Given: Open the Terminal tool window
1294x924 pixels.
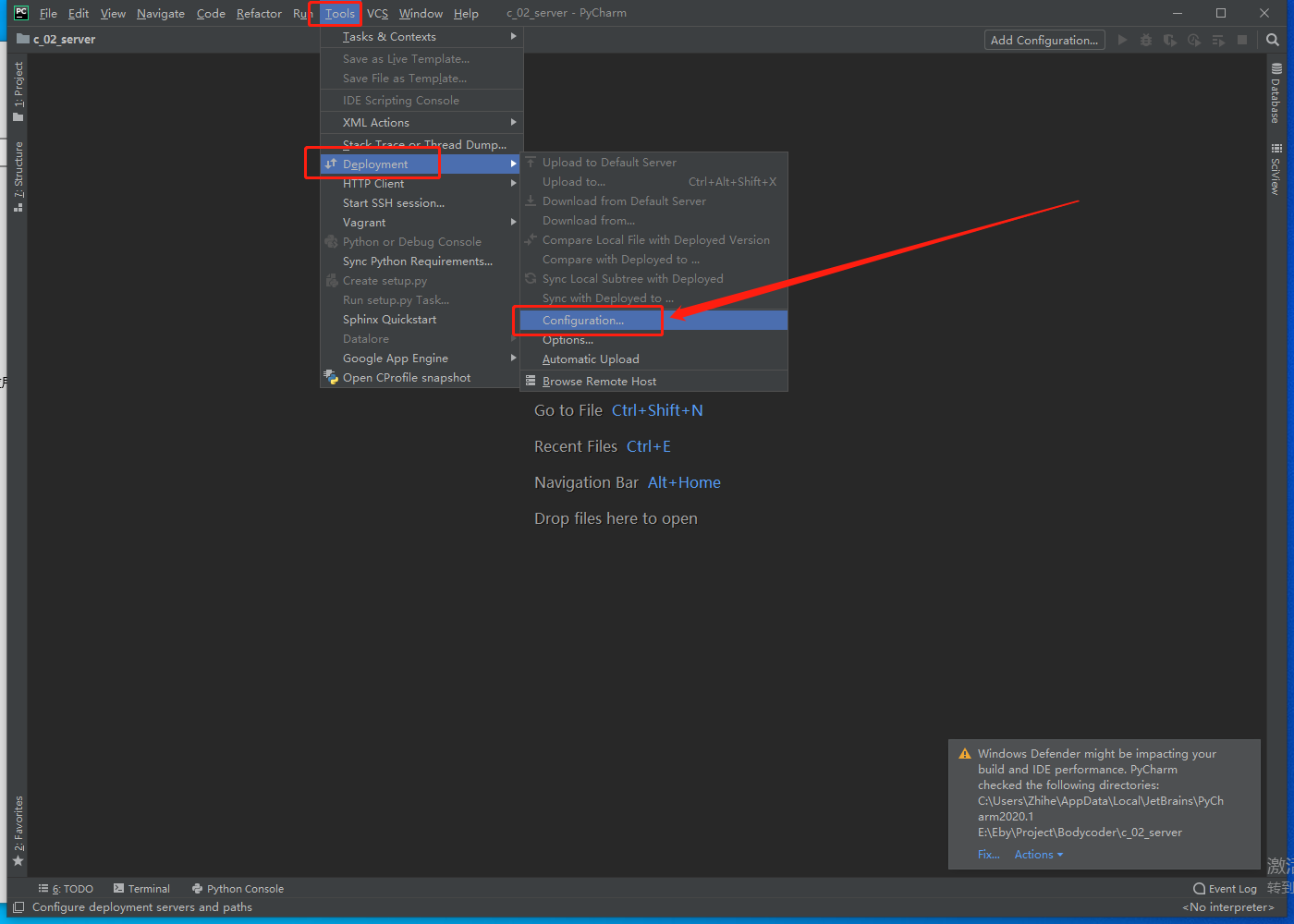Looking at the screenshot, I should [148, 888].
